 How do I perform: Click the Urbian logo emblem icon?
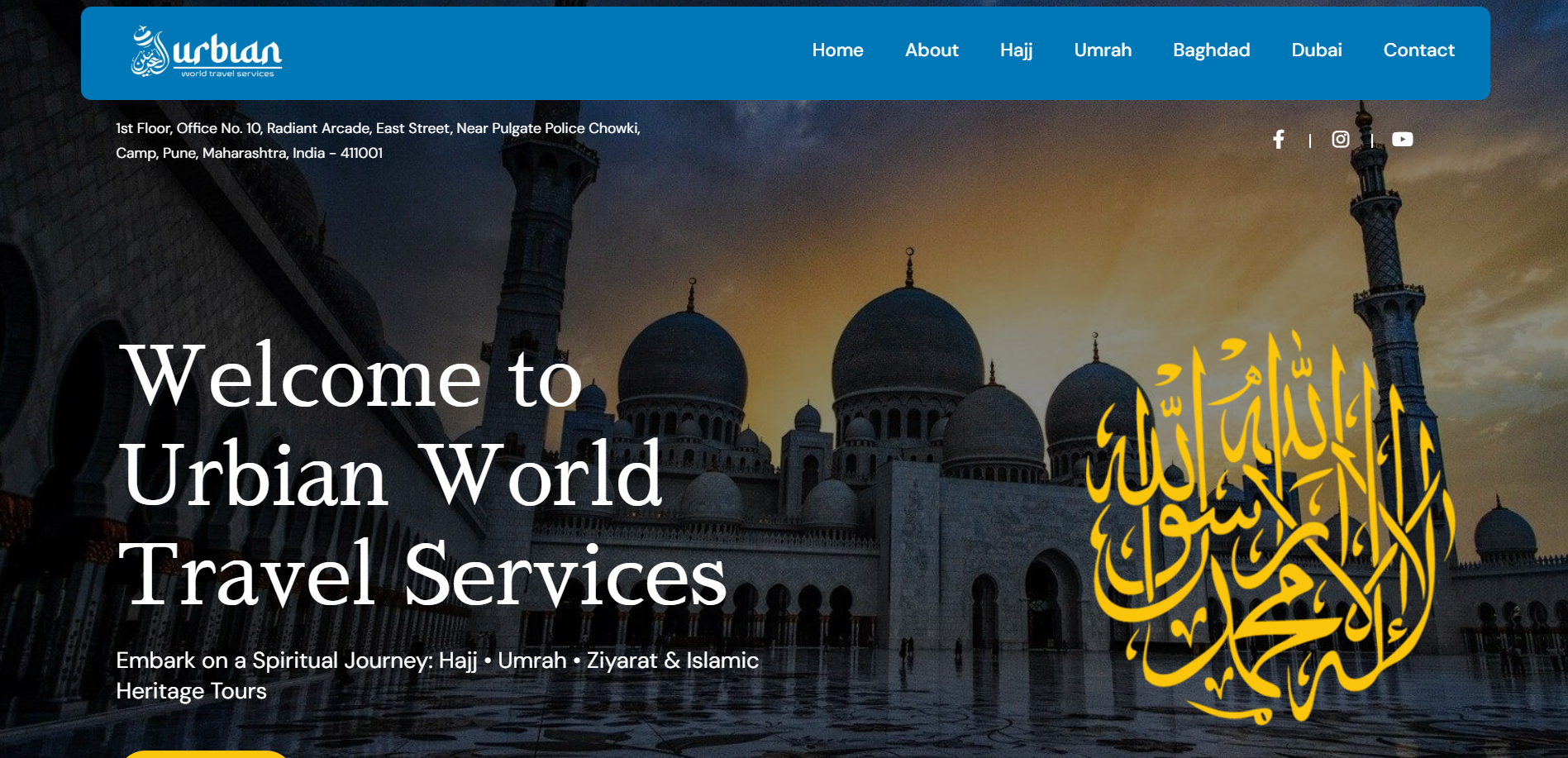pyautogui.click(x=149, y=52)
